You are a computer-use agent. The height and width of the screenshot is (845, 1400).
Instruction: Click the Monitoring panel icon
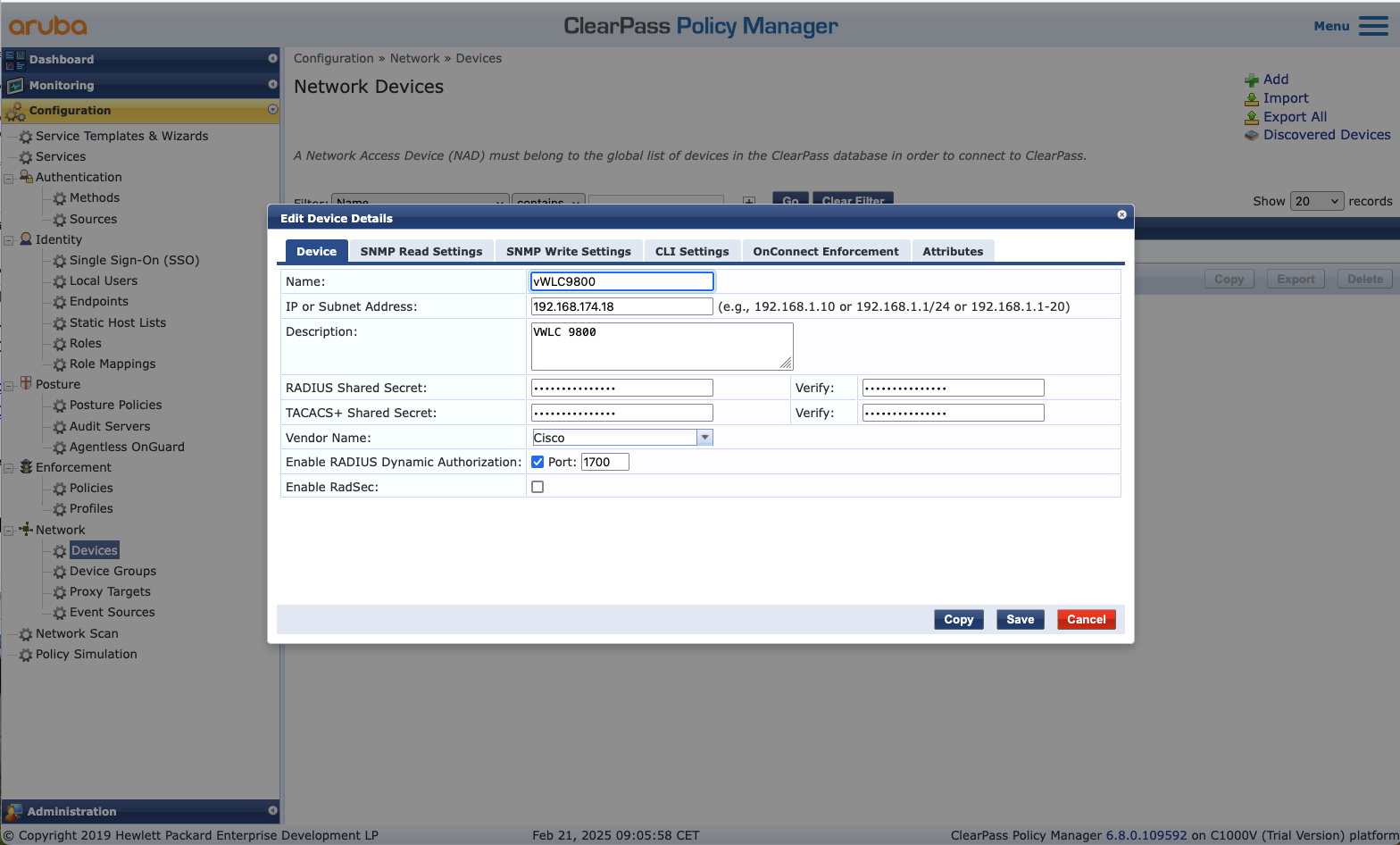click(x=15, y=86)
